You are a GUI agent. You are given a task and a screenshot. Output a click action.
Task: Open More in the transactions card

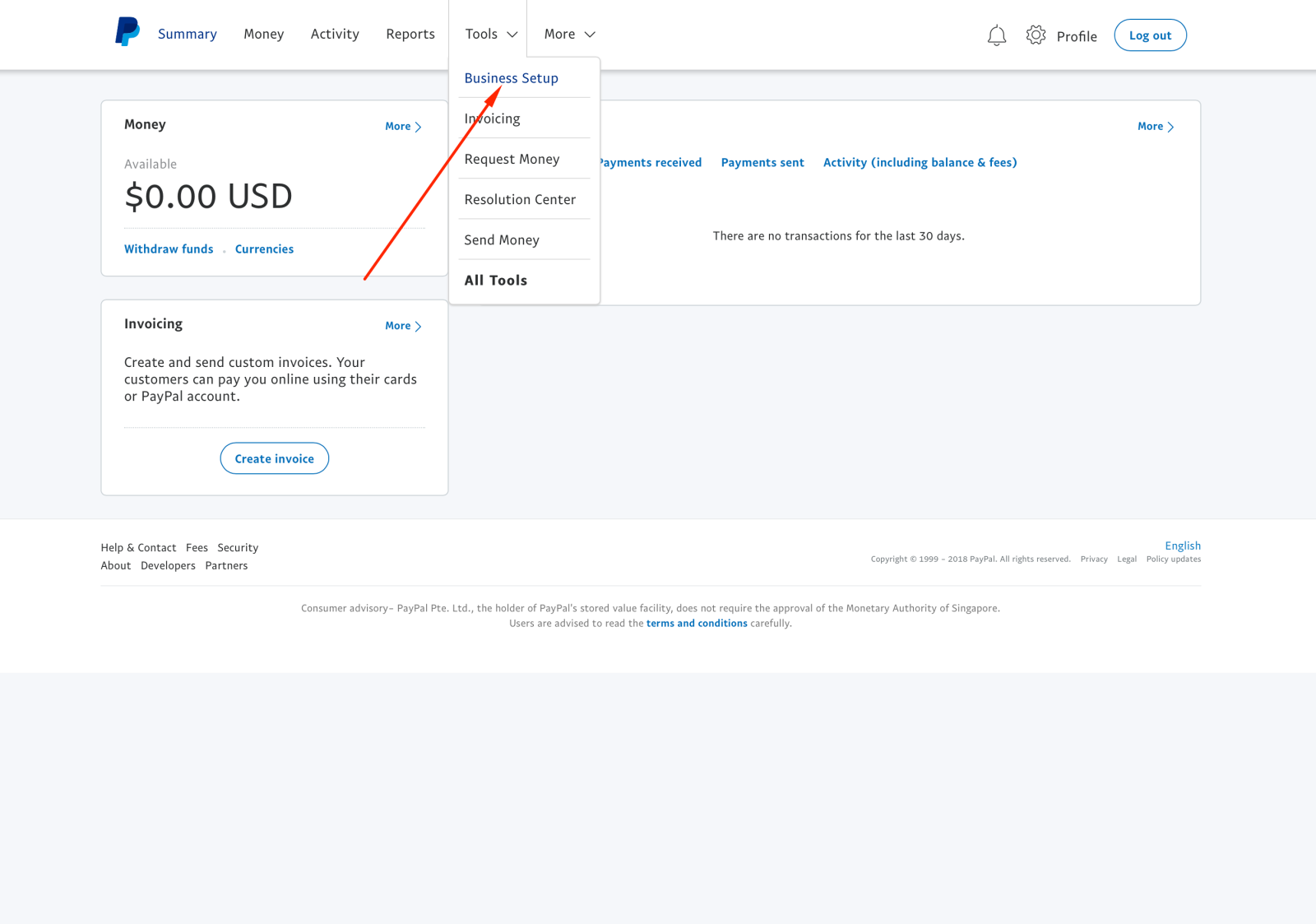[x=1156, y=126]
